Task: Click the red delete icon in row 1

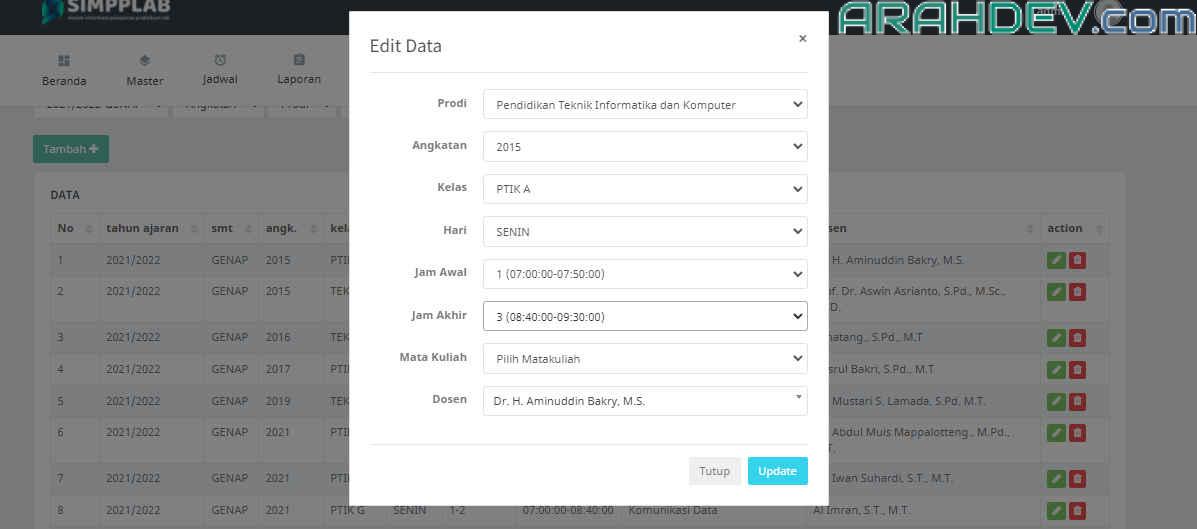Action: point(1077,260)
